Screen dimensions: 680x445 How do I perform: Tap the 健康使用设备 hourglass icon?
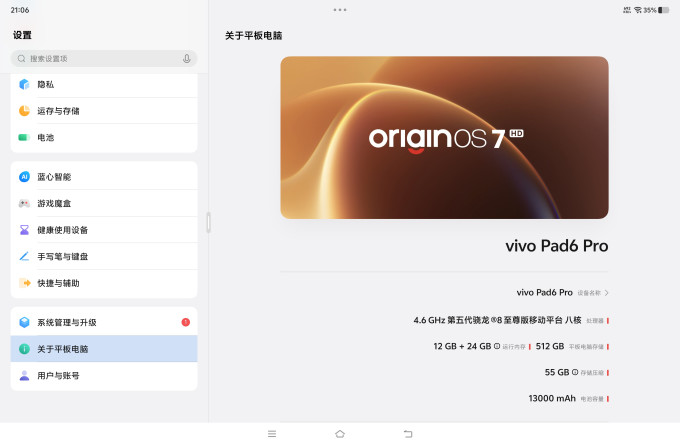(24, 230)
